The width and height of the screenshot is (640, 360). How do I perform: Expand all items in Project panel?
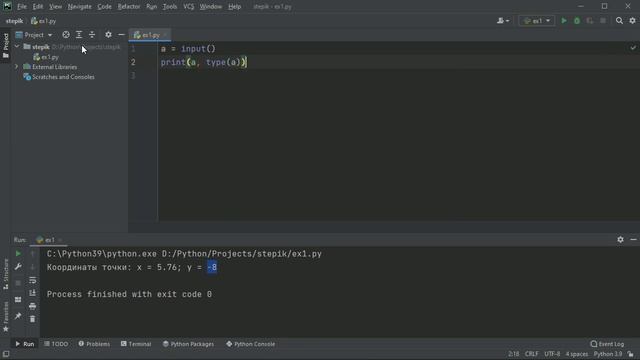pos(79,35)
